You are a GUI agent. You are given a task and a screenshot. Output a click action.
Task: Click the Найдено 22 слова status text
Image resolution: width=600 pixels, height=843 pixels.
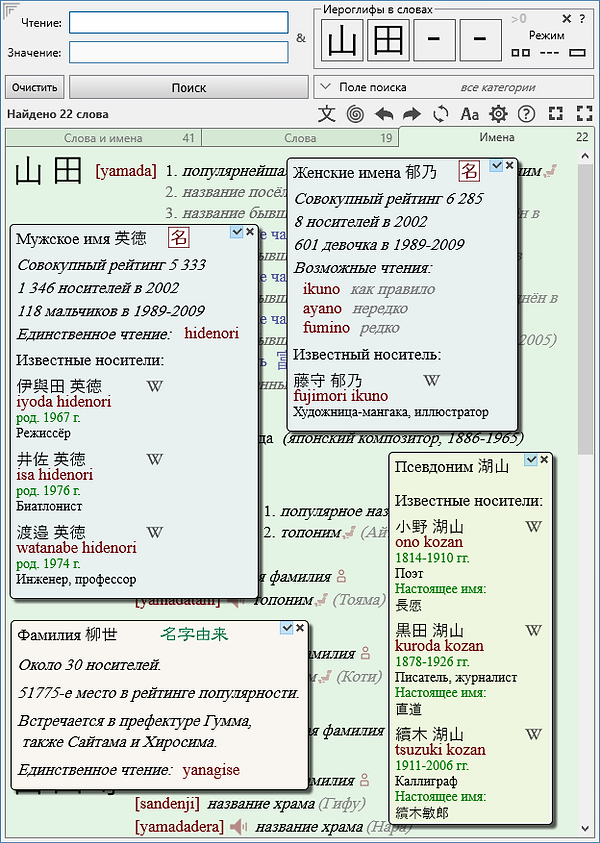(x=58, y=114)
